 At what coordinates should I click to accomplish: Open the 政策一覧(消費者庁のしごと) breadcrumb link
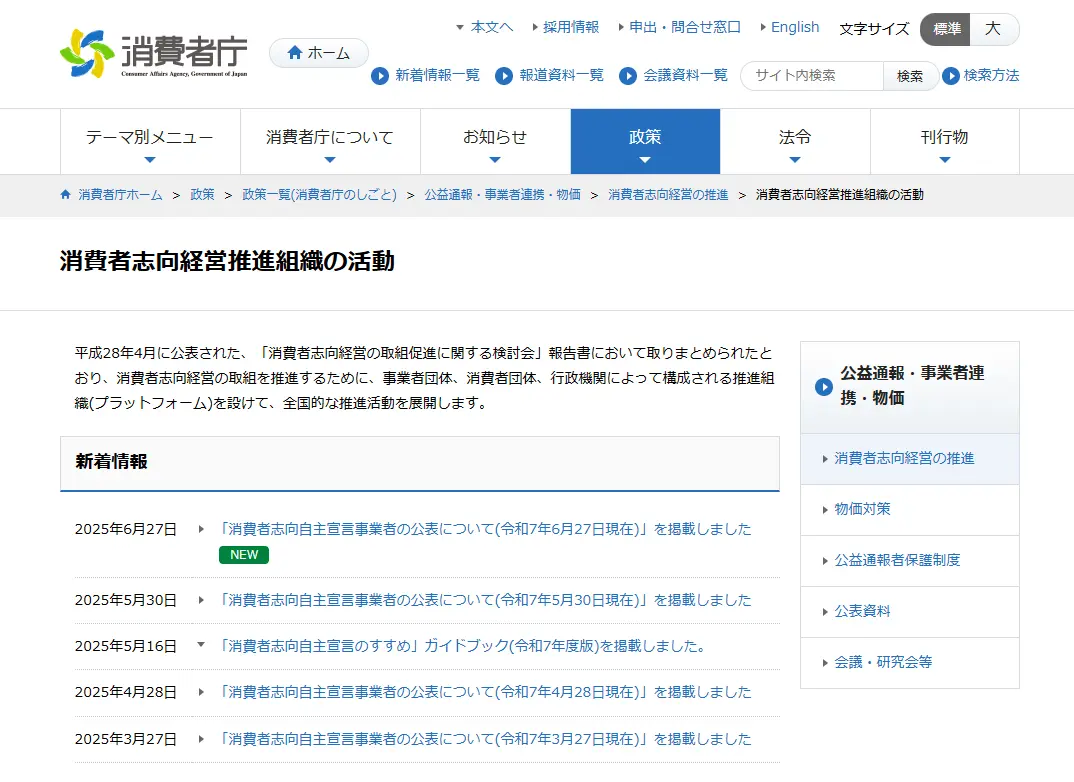319,194
